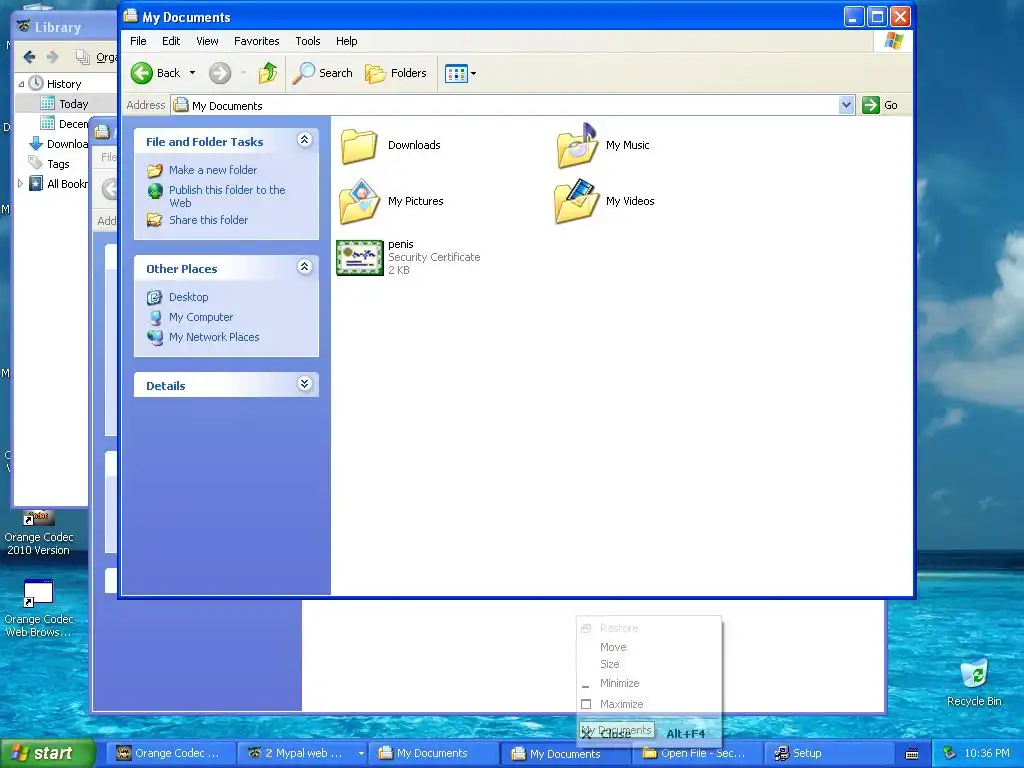
Task: Choose Move in the context menu
Action: 648,647
